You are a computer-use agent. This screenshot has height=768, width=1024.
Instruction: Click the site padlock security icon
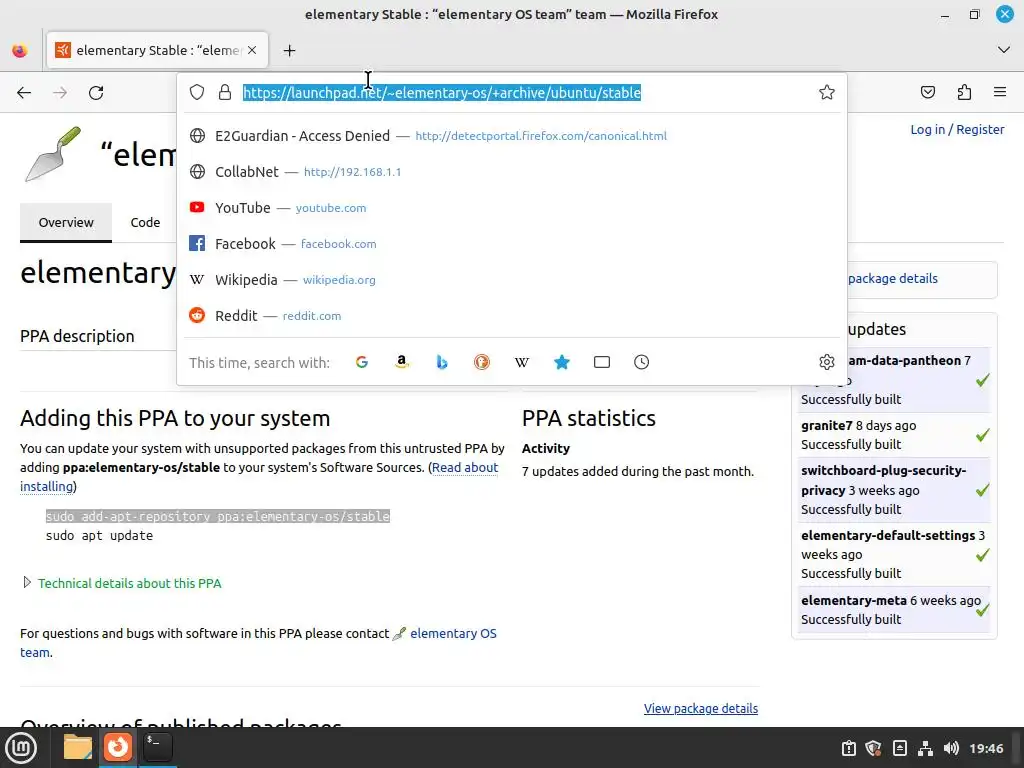pyautogui.click(x=225, y=92)
